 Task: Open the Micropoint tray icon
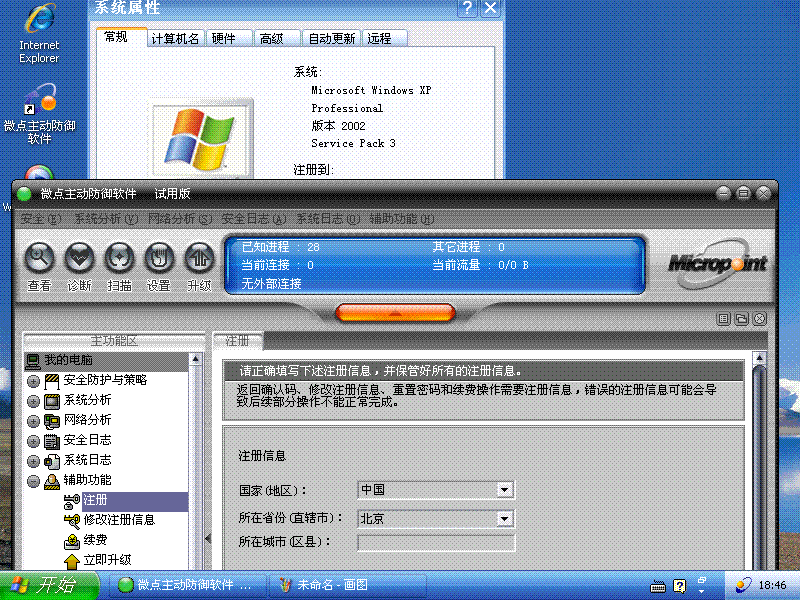(743, 585)
